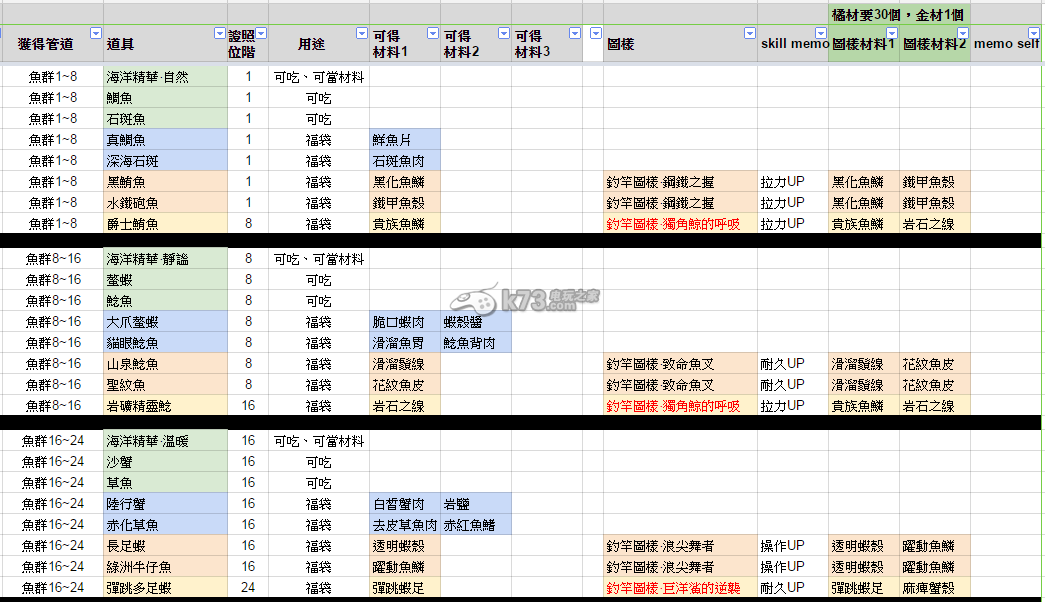The width and height of the screenshot is (1045, 602).
Task: Open the 圖樣 column filter dropdown
Action: [750, 33]
